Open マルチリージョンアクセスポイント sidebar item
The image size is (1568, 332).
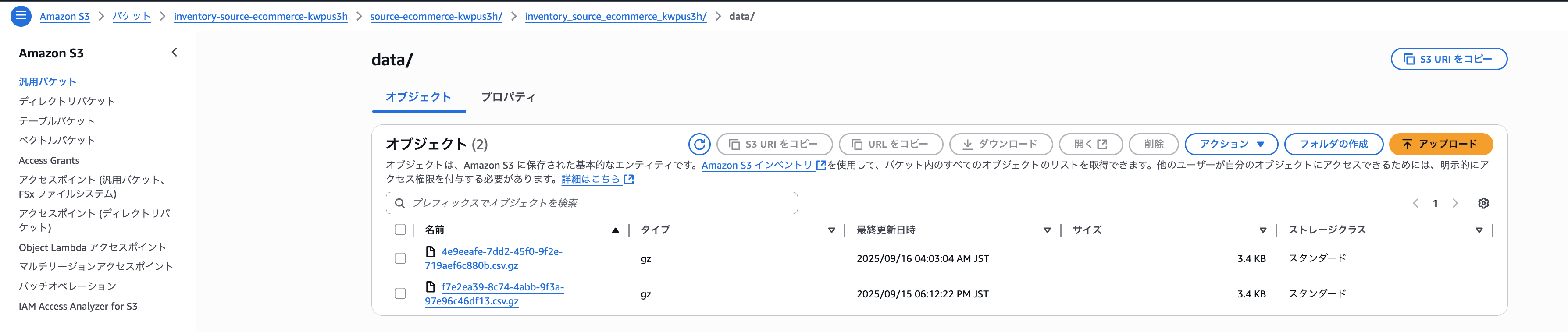click(x=96, y=266)
